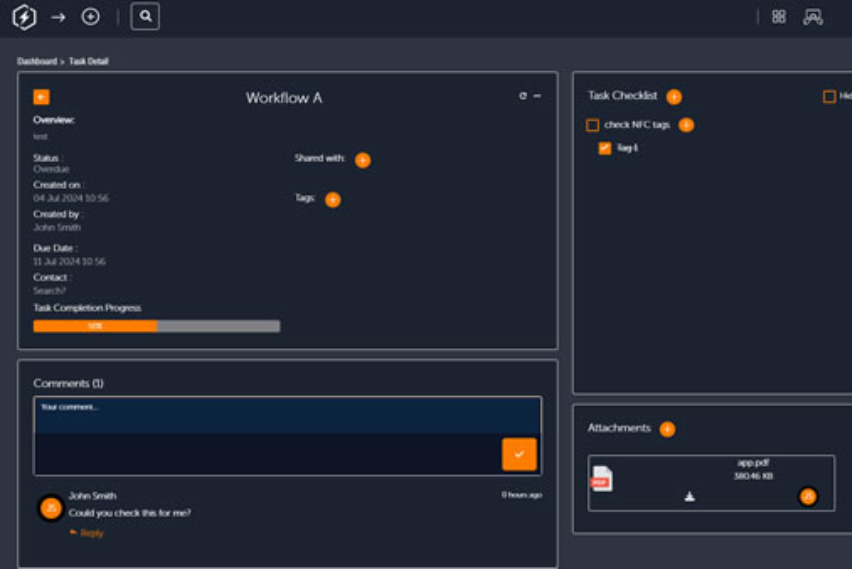The height and width of the screenshot is (569, 852).
Task: Uncheck the checked Tag sub-item checkbox
Action: click(x=604, y=148)
